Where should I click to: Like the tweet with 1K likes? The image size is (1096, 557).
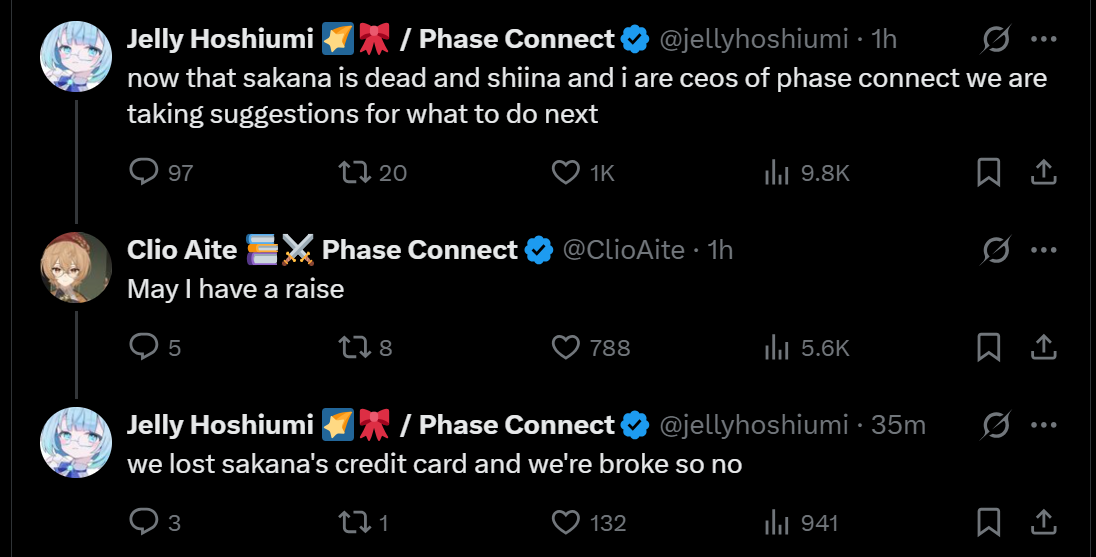tap(567, 173)
